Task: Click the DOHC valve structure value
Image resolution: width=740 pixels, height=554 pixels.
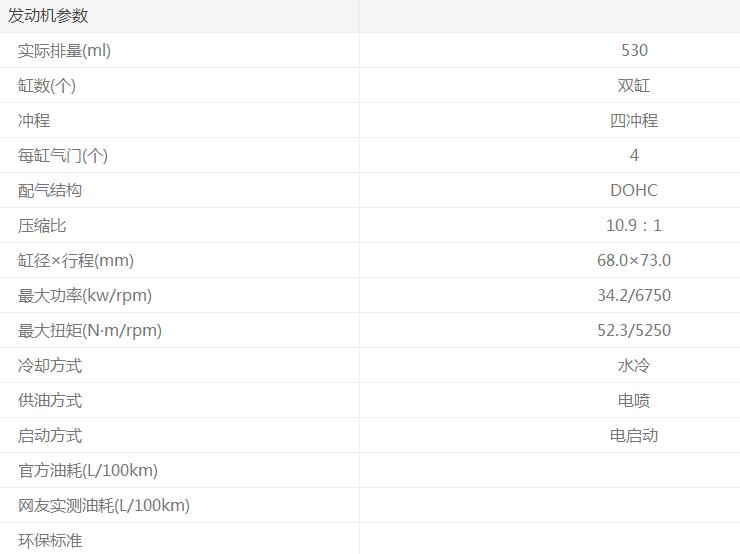Action: click(634, 191)
